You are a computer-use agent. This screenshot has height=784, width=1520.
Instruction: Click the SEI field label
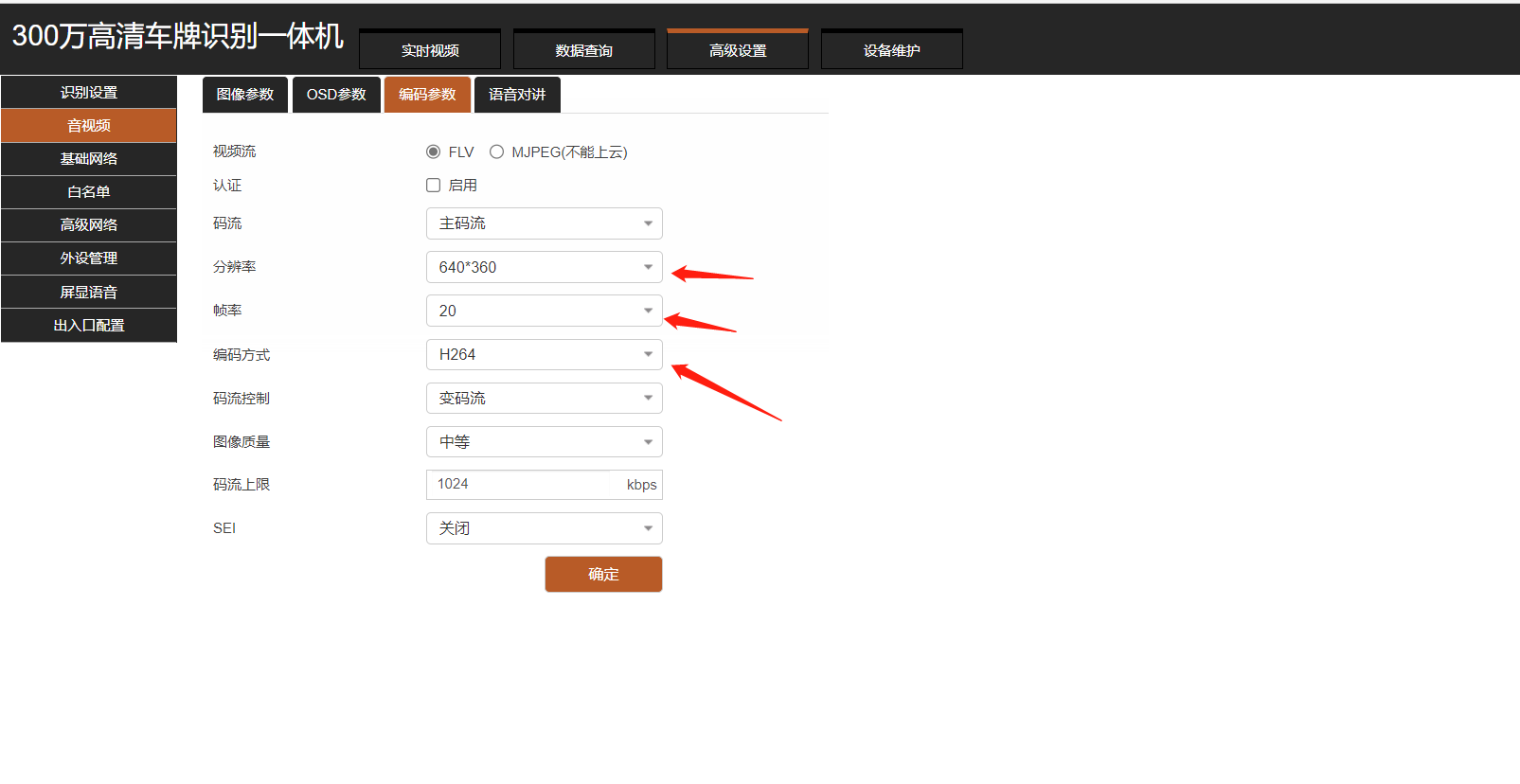224,528
